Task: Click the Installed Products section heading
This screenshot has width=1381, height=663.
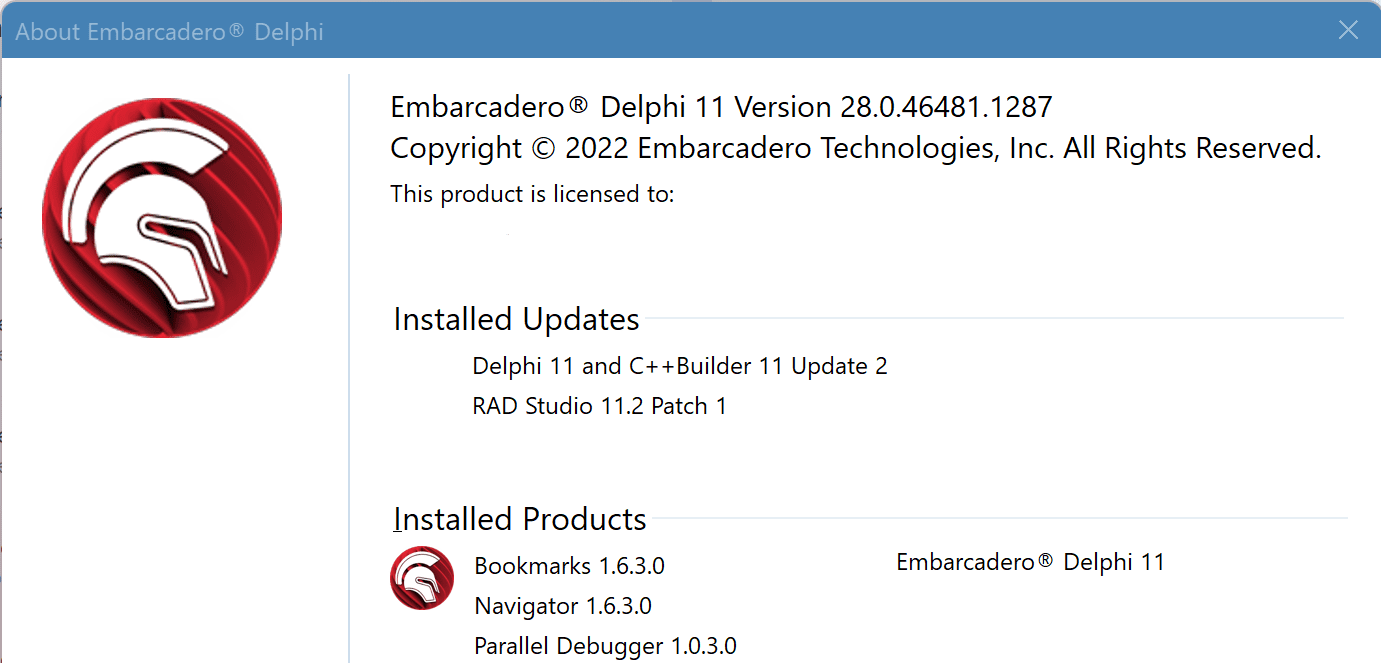Action: 520,519
